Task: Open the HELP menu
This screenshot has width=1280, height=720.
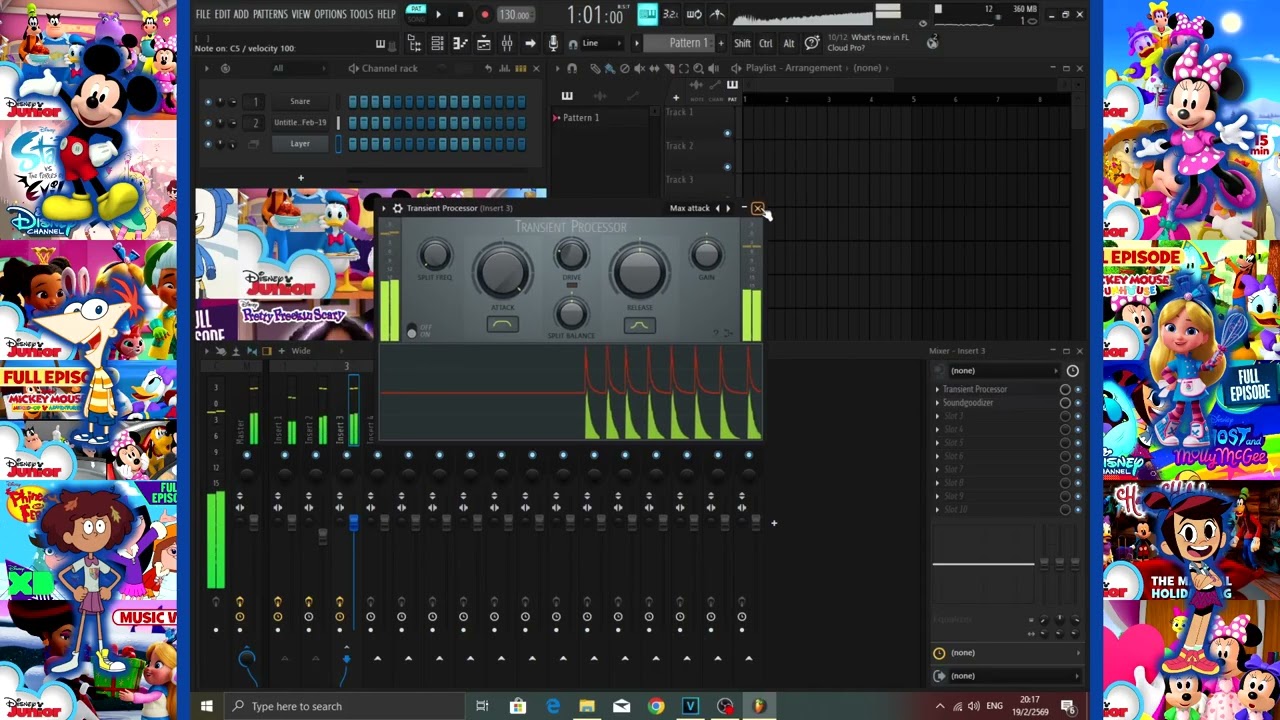Action: (x=386, y=14)
